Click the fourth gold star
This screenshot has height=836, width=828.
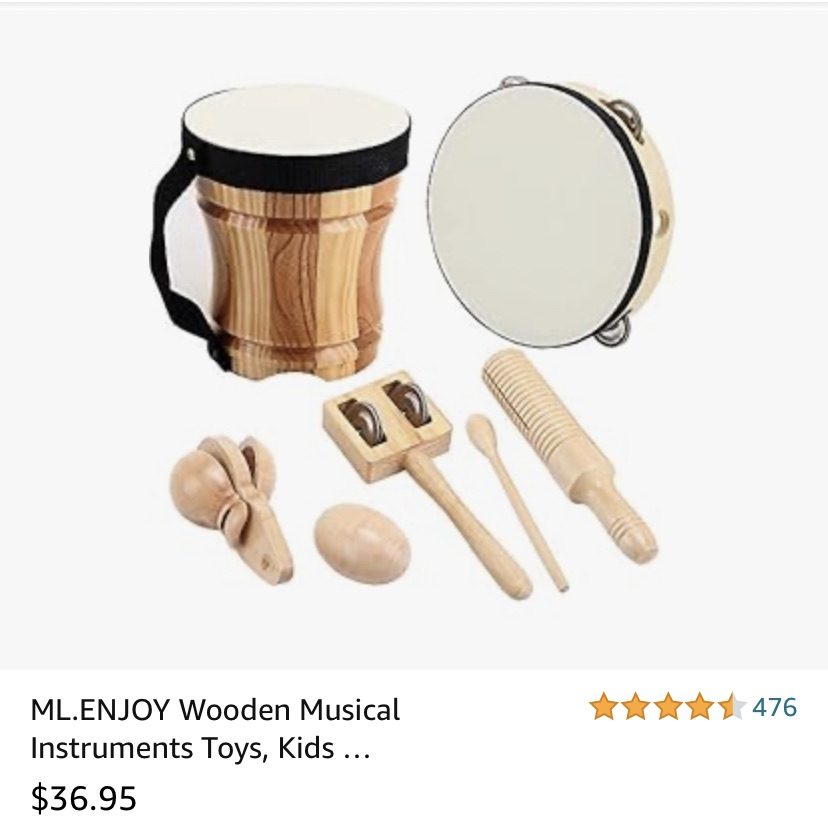(x=698, y=707)
